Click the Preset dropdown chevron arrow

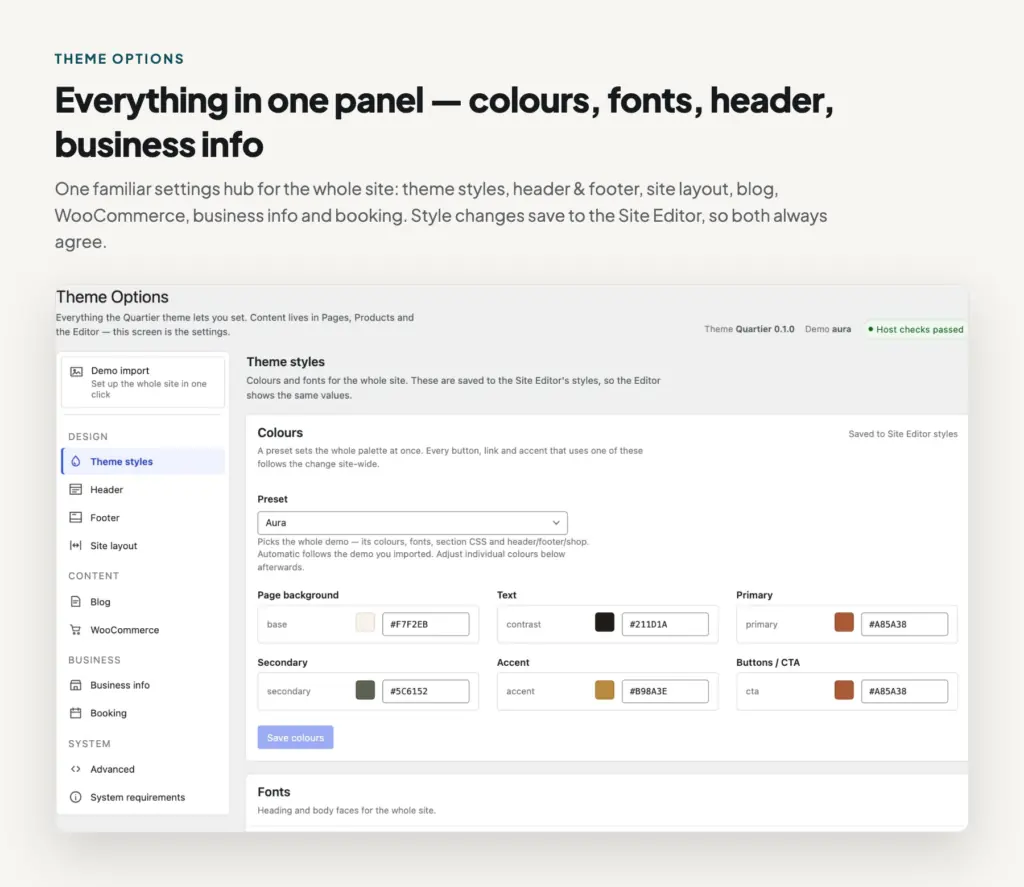[556, 523]
